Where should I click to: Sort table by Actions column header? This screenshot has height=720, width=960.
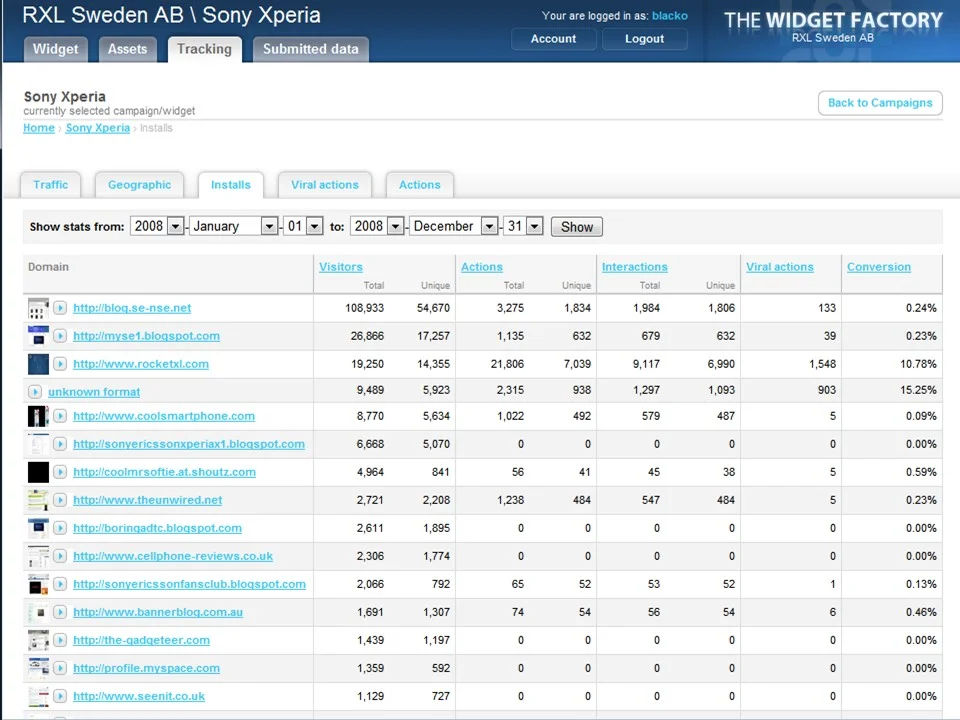coord(482,267)
